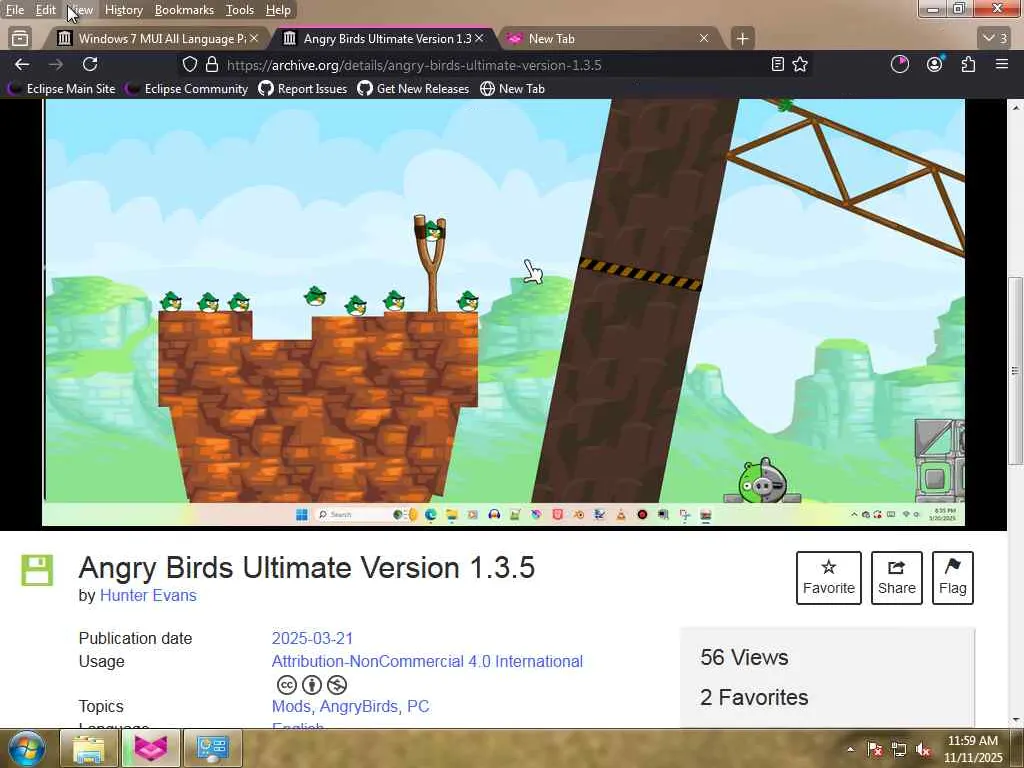
Task: Click the CC non-commercial icon
Action: (x=337, y=684)
